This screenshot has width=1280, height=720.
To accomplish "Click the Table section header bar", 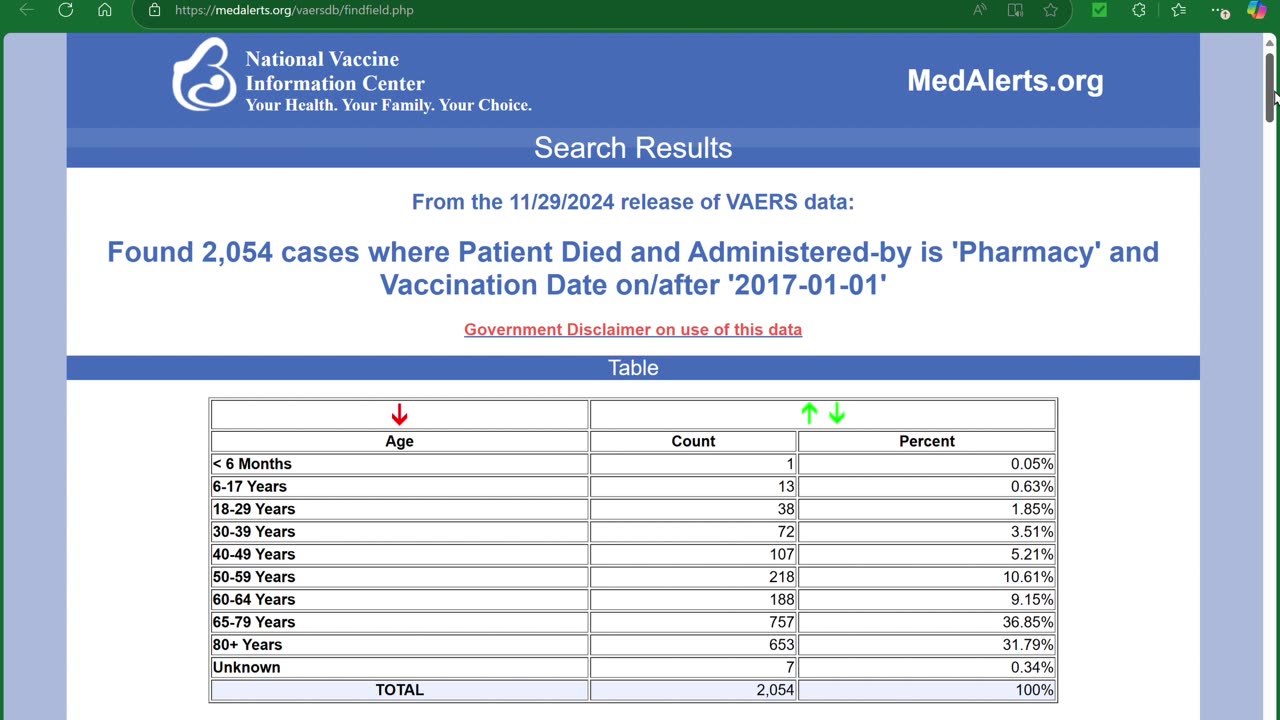I will tap(633, 368).
